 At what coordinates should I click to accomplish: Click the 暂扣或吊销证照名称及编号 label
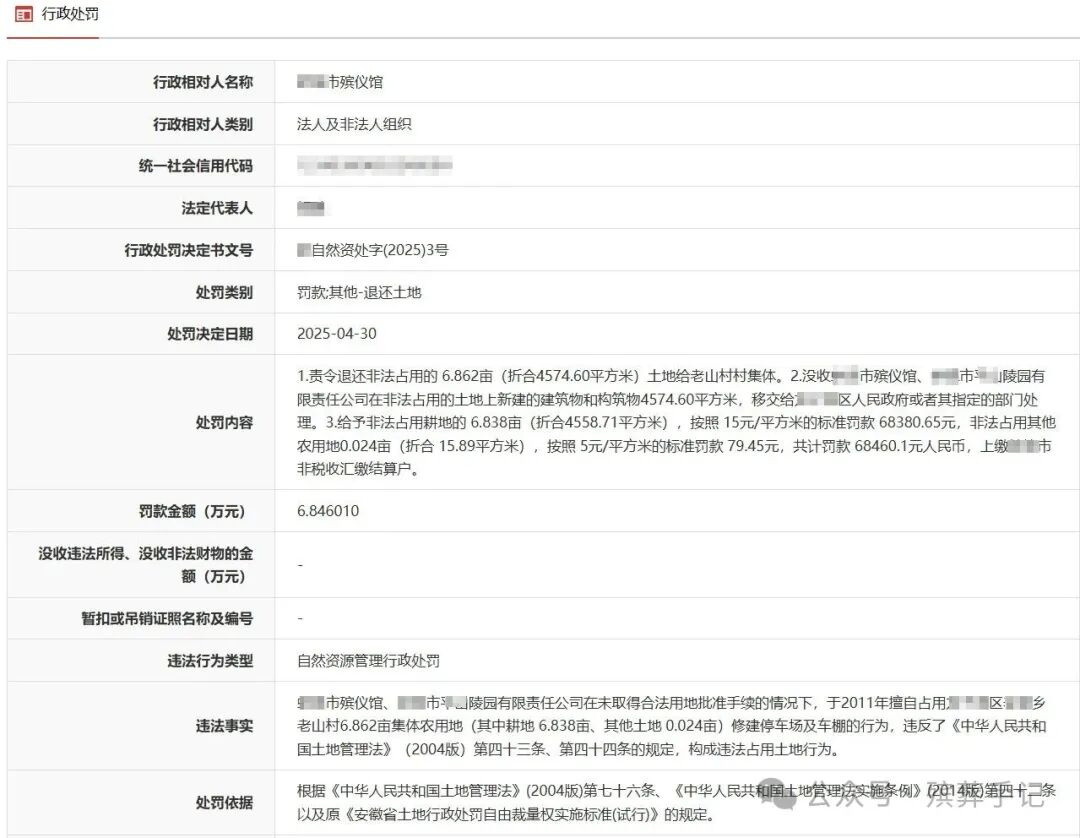tap(167, 618)
